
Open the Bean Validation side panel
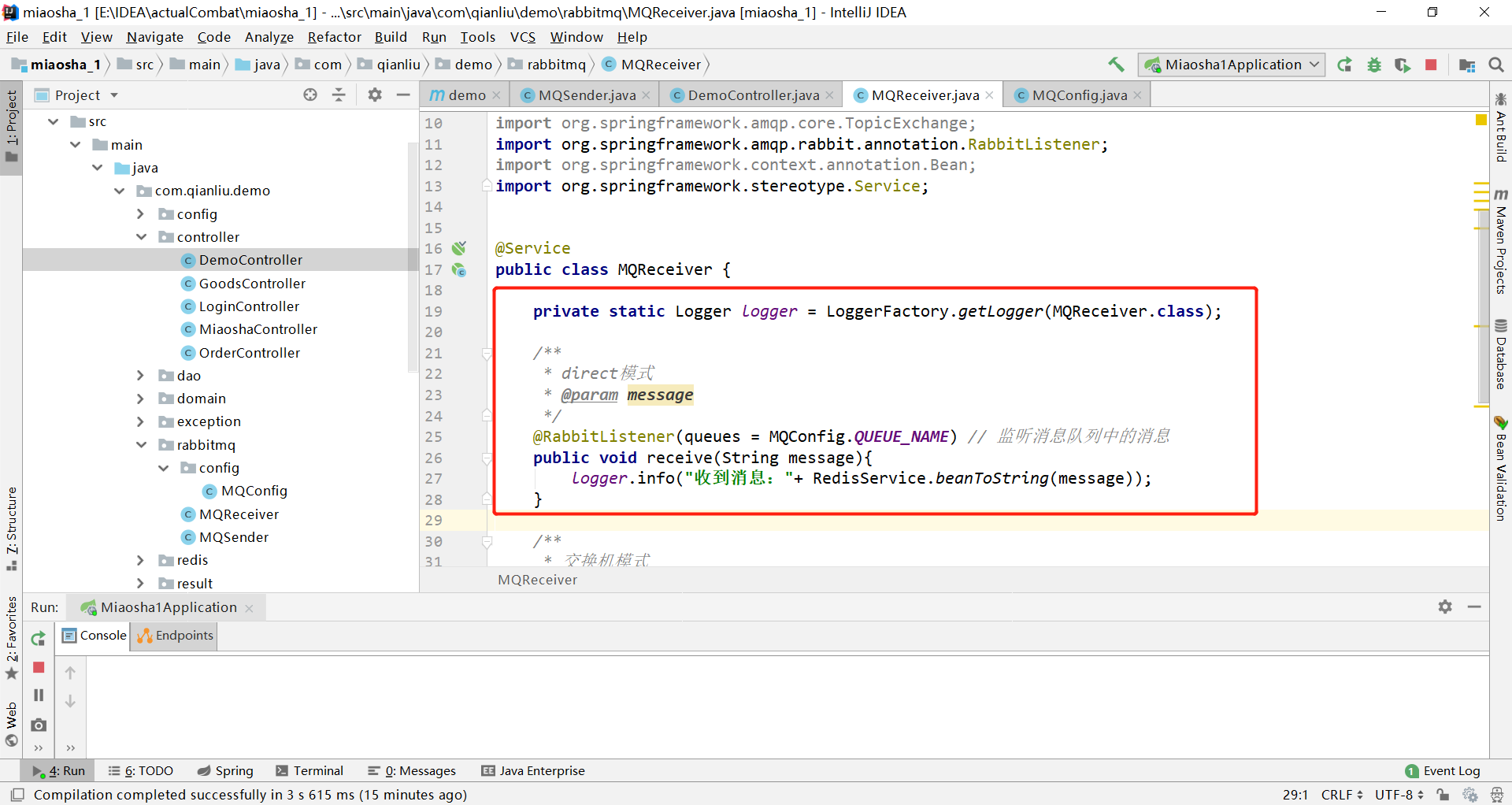click(1501, 468)
